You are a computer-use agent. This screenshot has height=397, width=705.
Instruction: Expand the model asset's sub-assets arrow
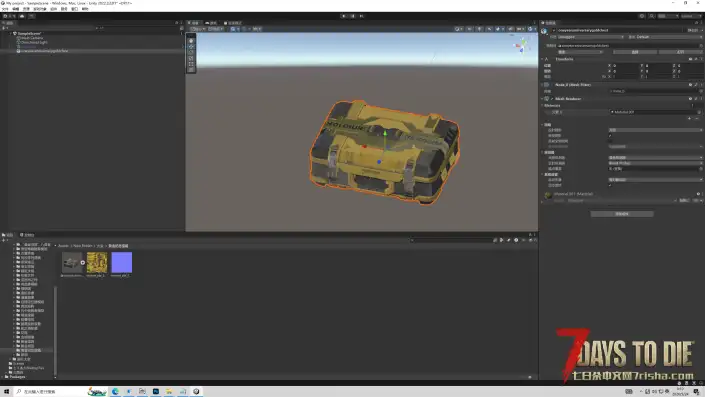(x=83, y=263)
